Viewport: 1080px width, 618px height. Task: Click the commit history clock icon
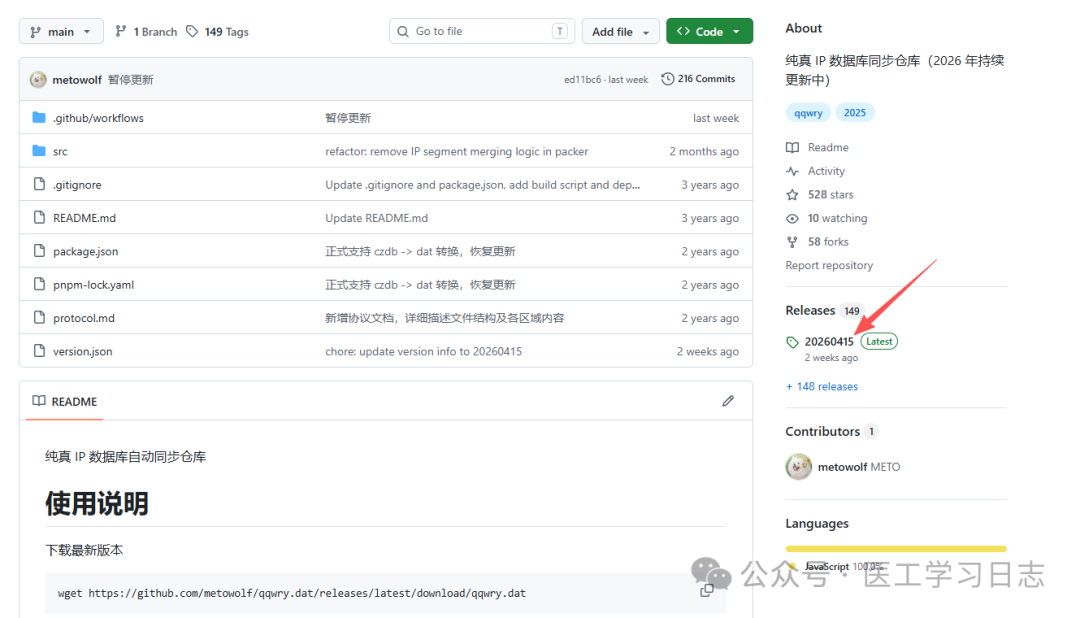pyautogui.click(x=667, y=79)
